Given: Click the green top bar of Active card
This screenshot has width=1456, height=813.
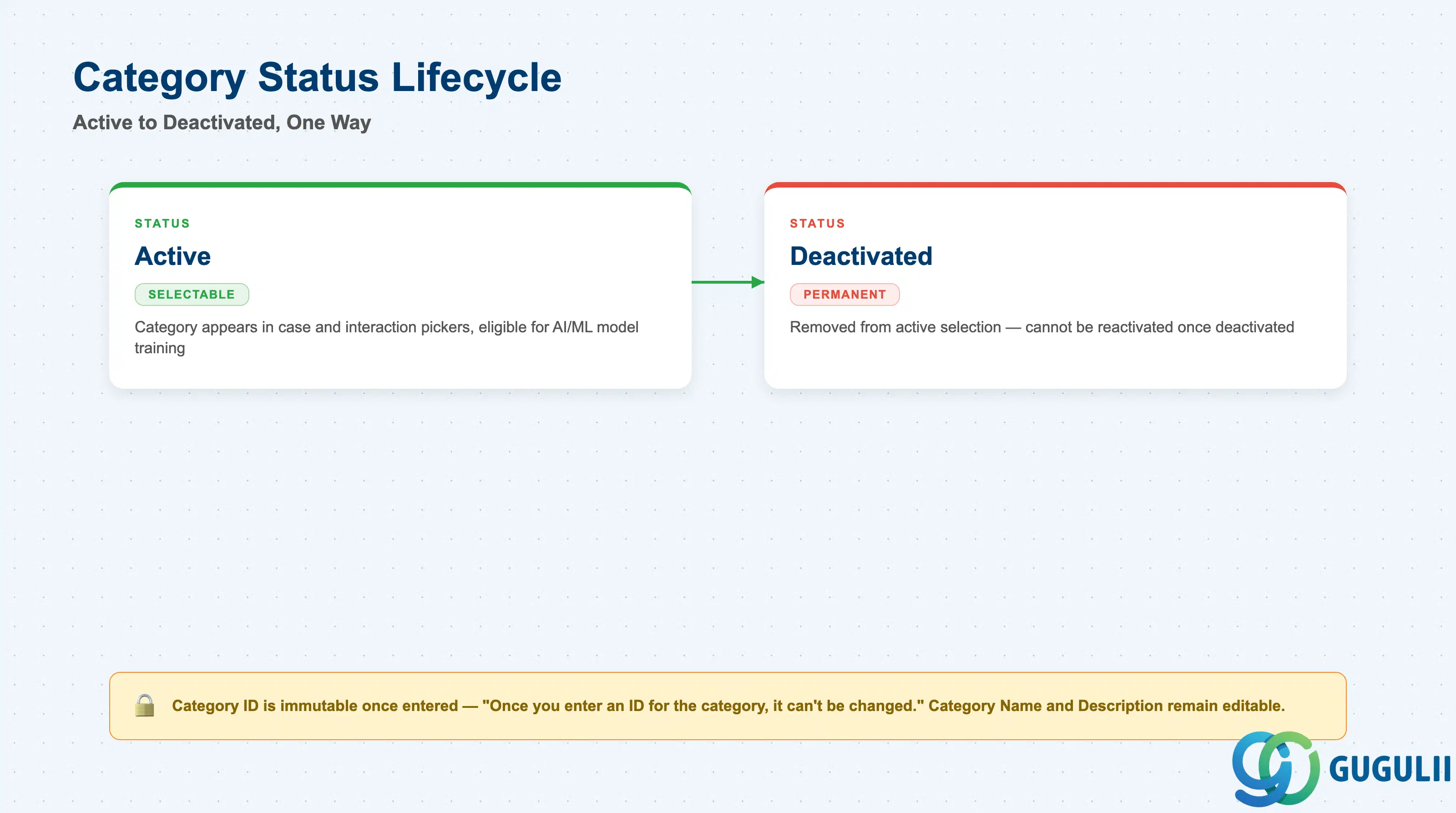Looking at the screenshot, I should (x=400, y=185).
